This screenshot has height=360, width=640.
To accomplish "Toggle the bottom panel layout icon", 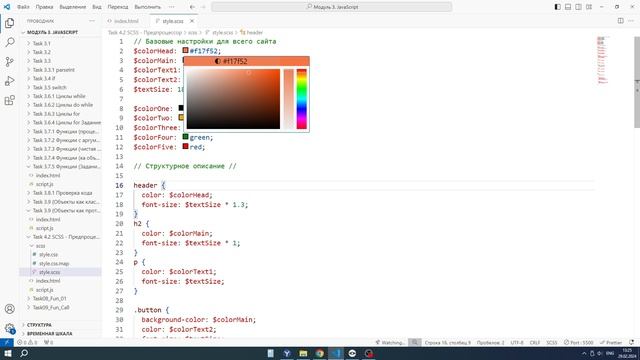I will click(x=568, y=7).
